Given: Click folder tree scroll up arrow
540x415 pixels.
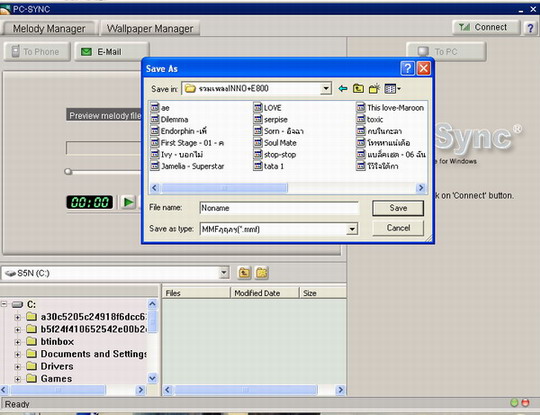Looking at the screenshot, I should [x=152, y=304].
